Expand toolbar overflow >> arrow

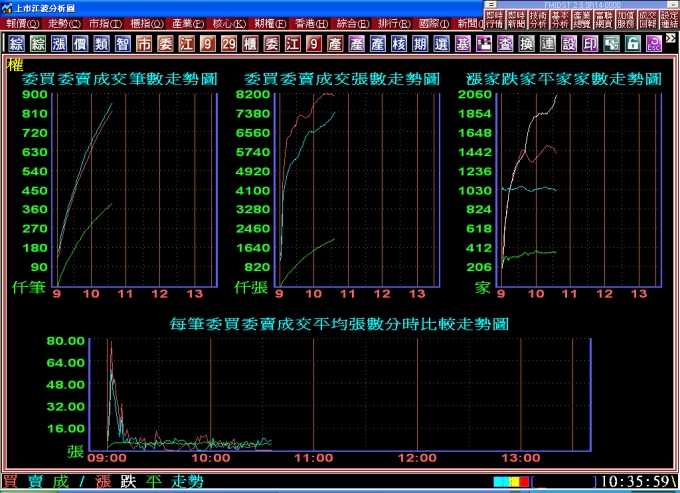click(670, 39)
